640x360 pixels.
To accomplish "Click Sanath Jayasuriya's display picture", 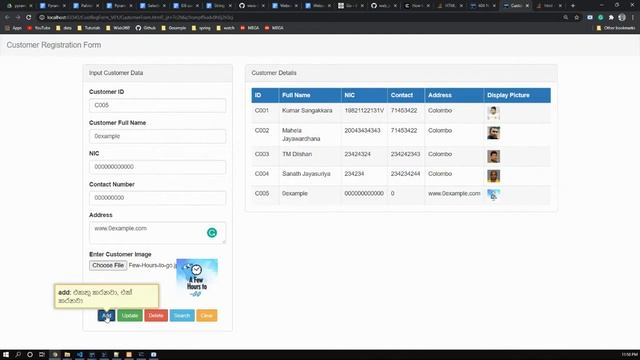I will (493, 176).
